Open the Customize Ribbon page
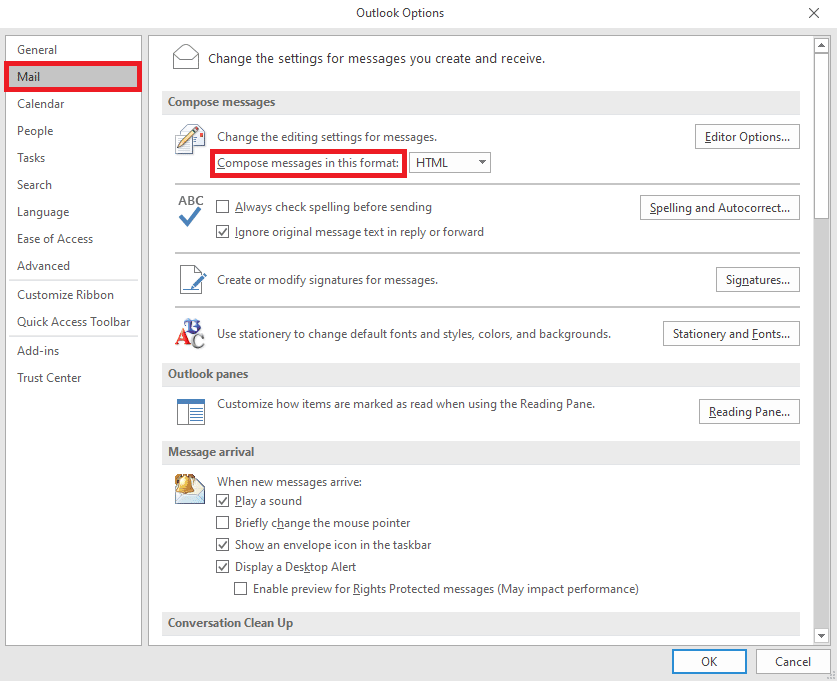This screenshot has height=681, width=837. click(73, 295)
